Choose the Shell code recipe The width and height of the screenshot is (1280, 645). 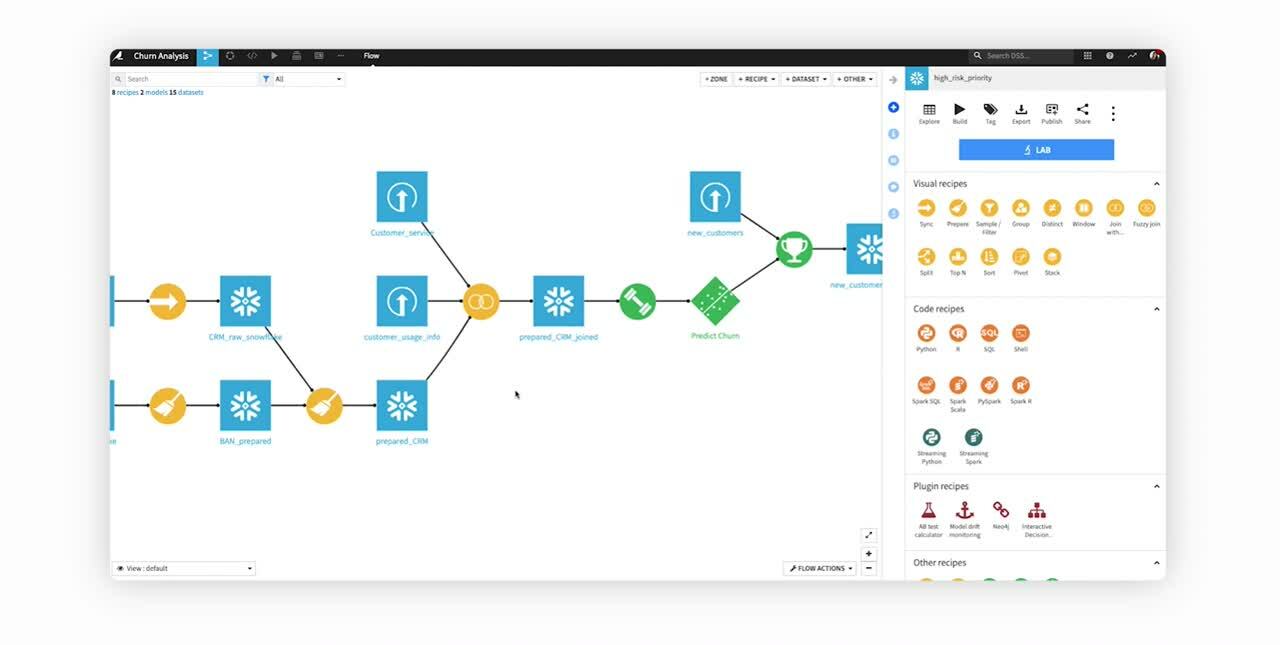pos(1021,333)
